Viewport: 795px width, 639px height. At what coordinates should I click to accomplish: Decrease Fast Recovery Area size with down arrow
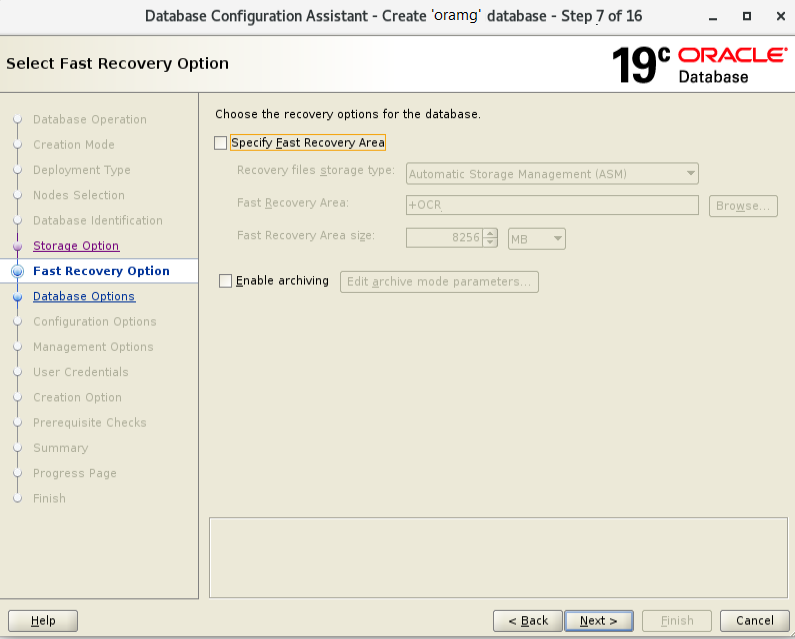[x=490, y=242]
